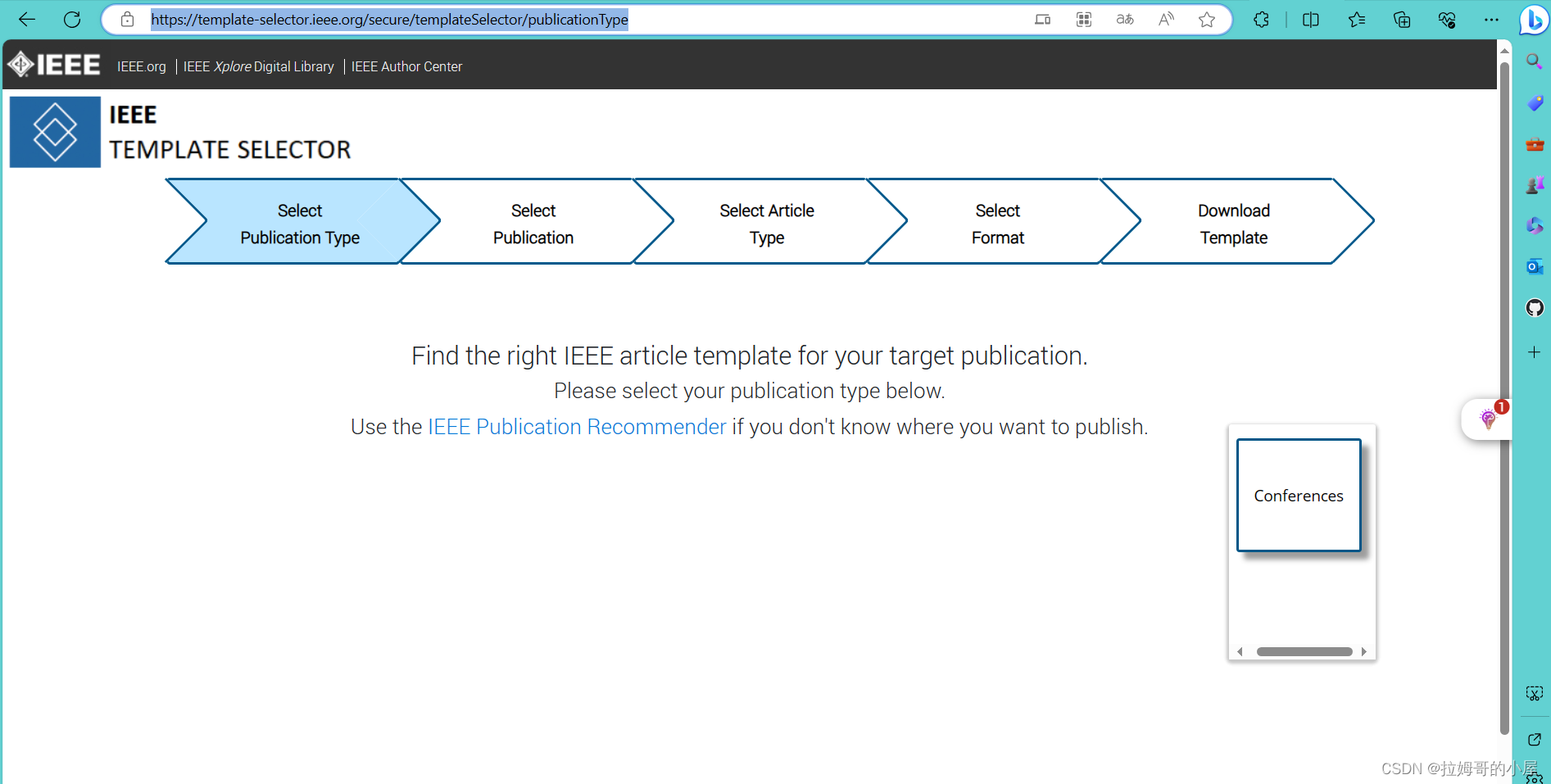Go back with the browser back arrow

tap(27, 20)
